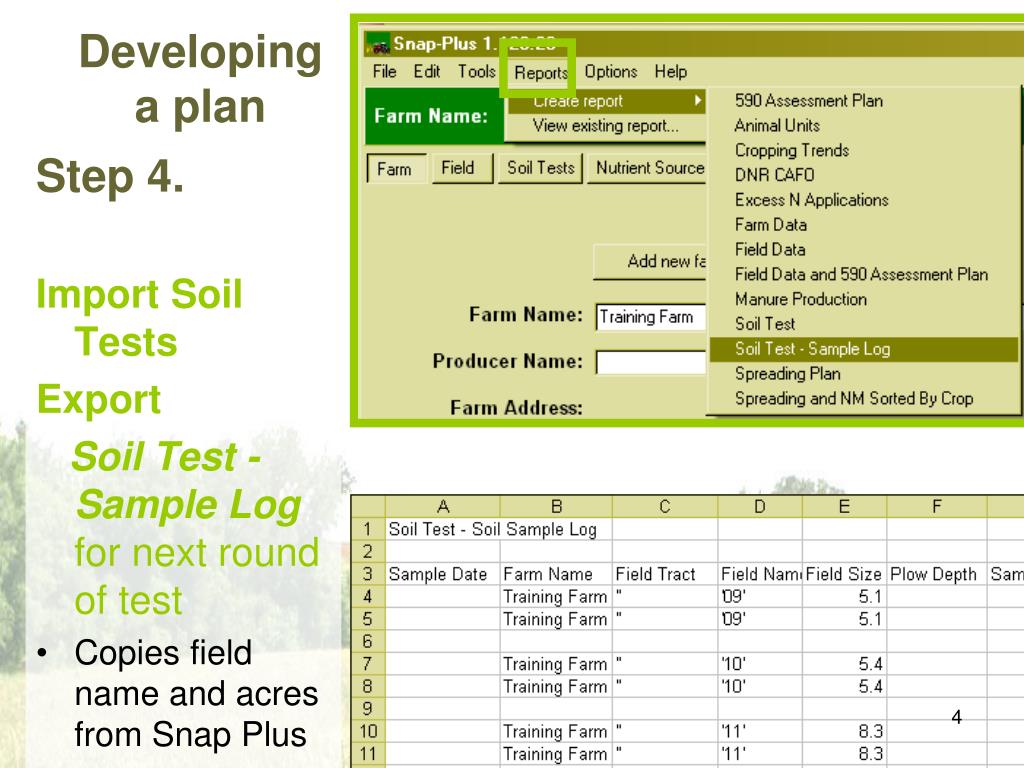Choose View existing report...
This screenshot has height=768, width=1024.
pyautogui.click(x=605, y=126)
